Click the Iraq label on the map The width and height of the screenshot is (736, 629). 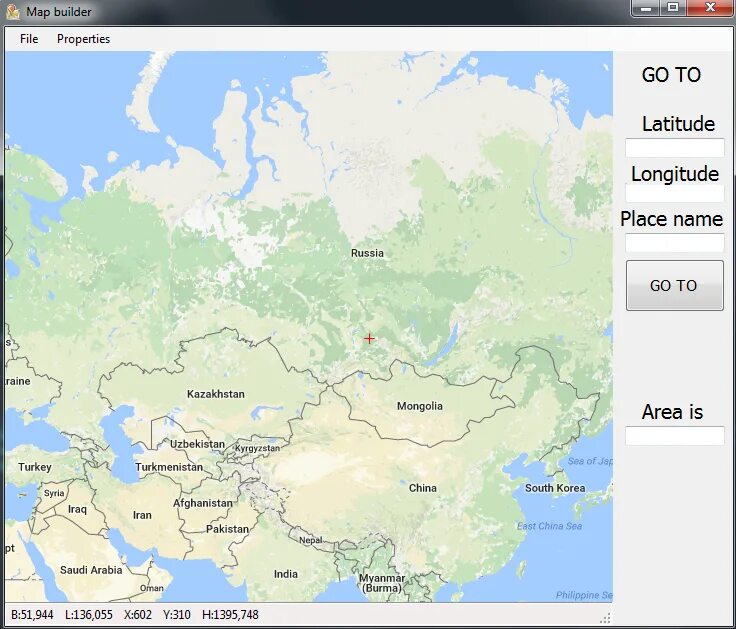pyautogui.click(x=77, y=509)
